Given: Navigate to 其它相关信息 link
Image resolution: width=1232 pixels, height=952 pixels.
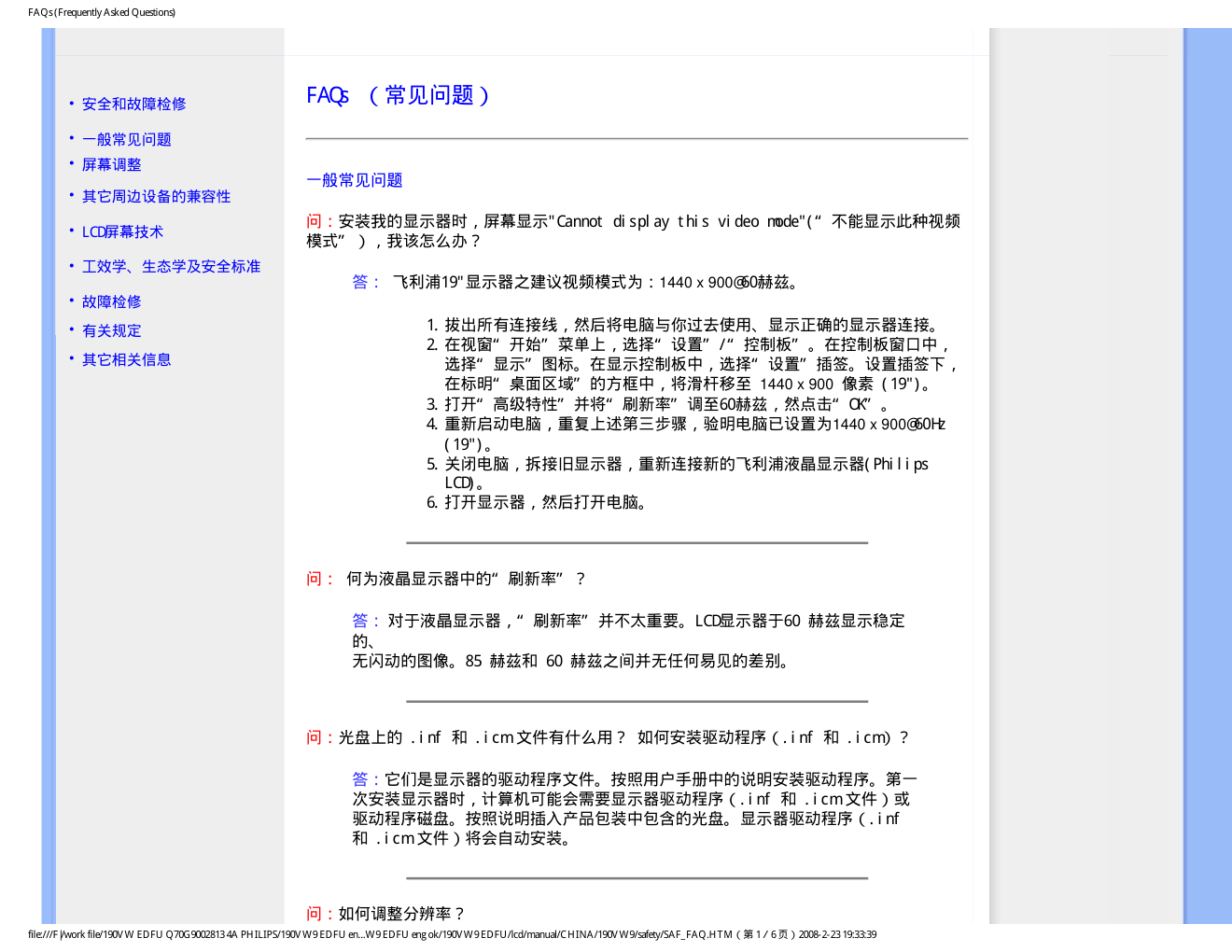Looking at the screenshot, I should [x=126, y=359].
